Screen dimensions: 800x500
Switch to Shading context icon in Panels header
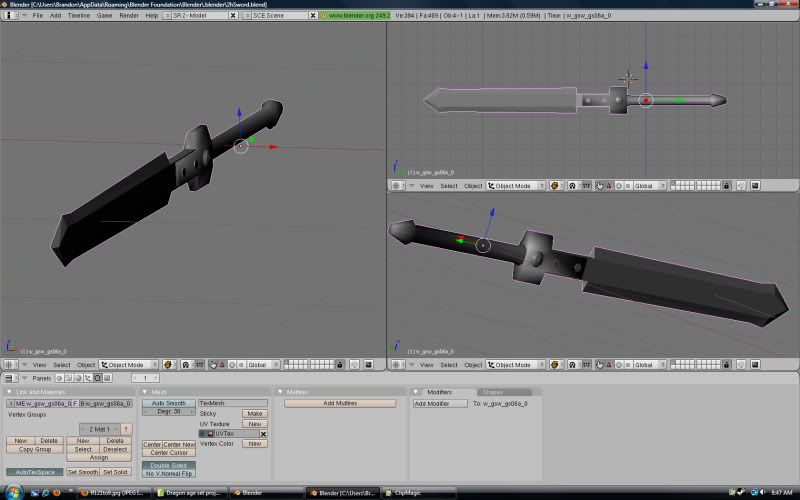(x=78, y=378)
